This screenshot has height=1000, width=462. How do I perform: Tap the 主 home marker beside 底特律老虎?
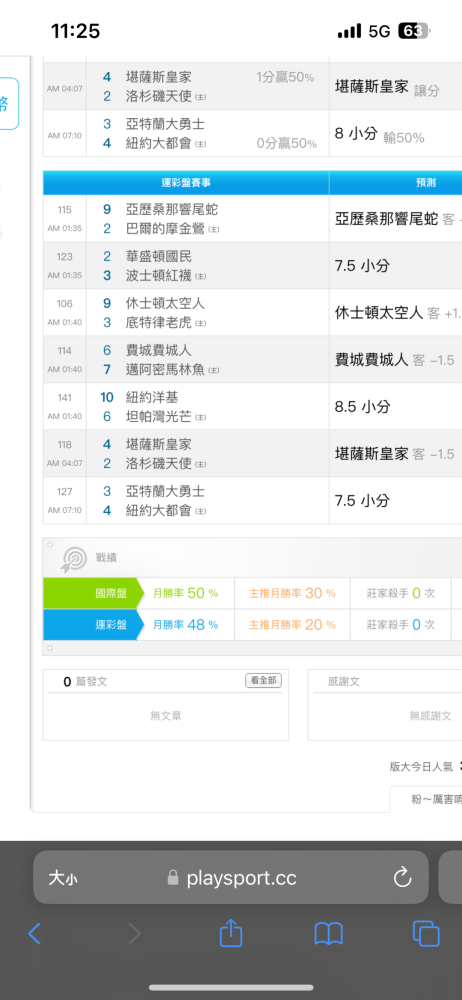tap(201, 323)
